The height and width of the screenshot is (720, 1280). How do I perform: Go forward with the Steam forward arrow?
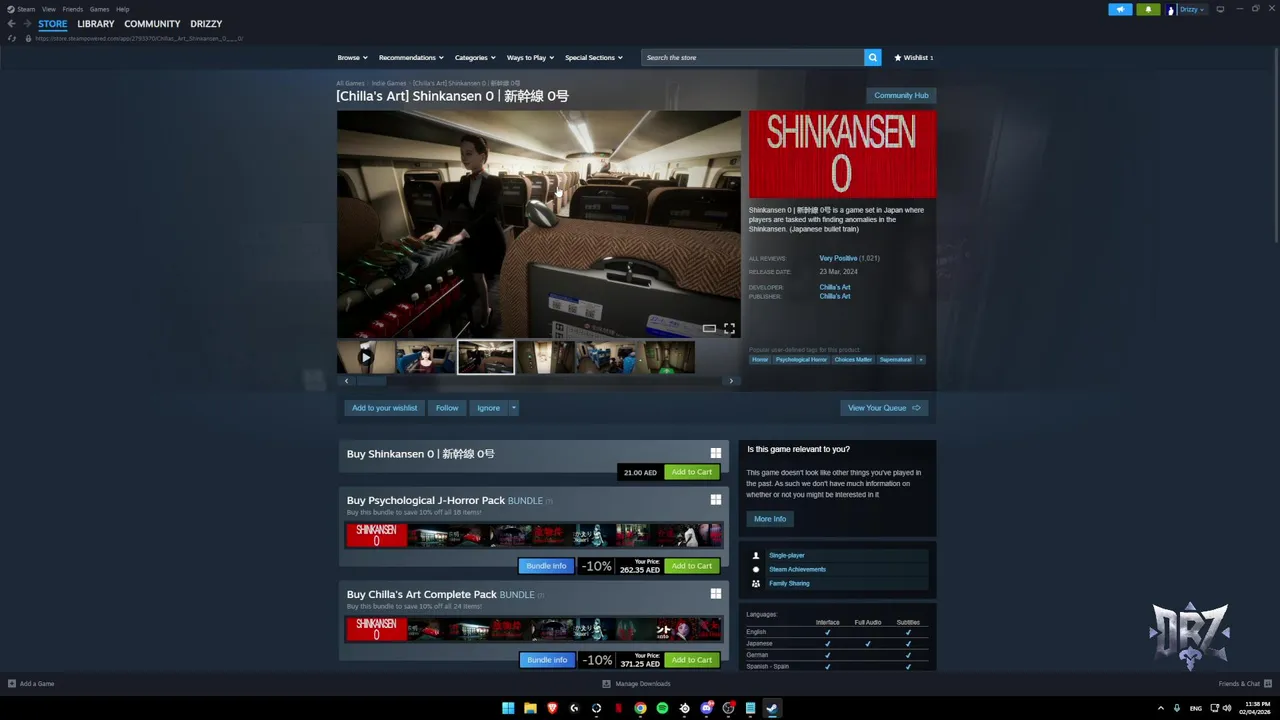click(27, 24)
